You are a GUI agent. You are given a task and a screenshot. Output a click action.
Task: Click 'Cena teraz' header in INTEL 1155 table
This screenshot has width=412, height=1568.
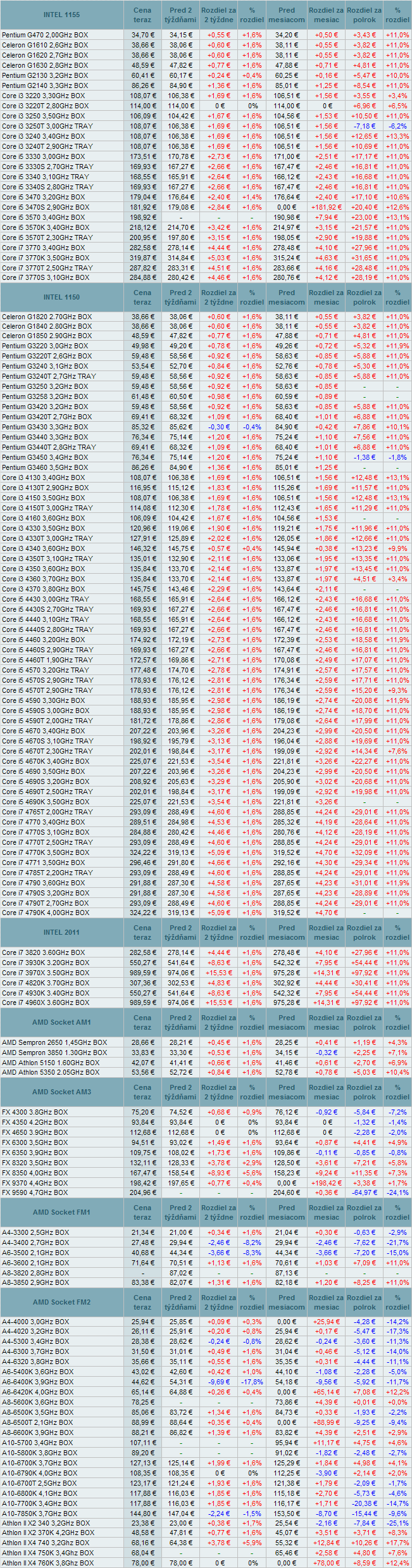[x=142, y=15]
